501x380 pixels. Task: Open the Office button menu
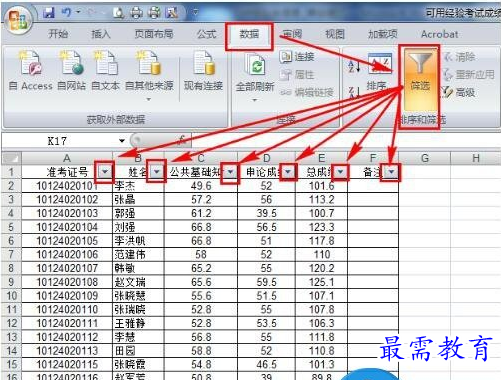[18, 21]
